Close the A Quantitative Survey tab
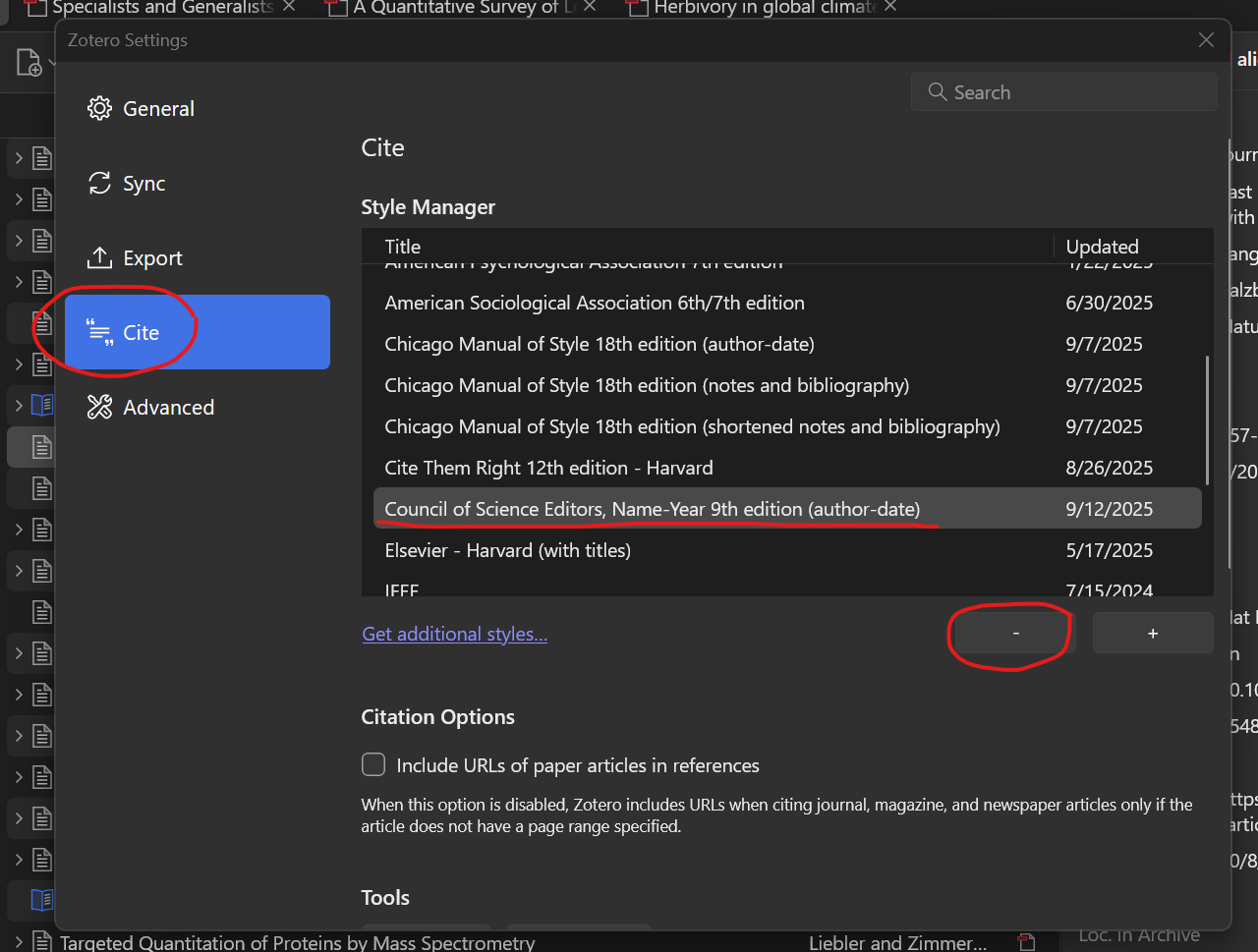The width and height of the screenshot is (1258, 952). [x=590, y=7]
